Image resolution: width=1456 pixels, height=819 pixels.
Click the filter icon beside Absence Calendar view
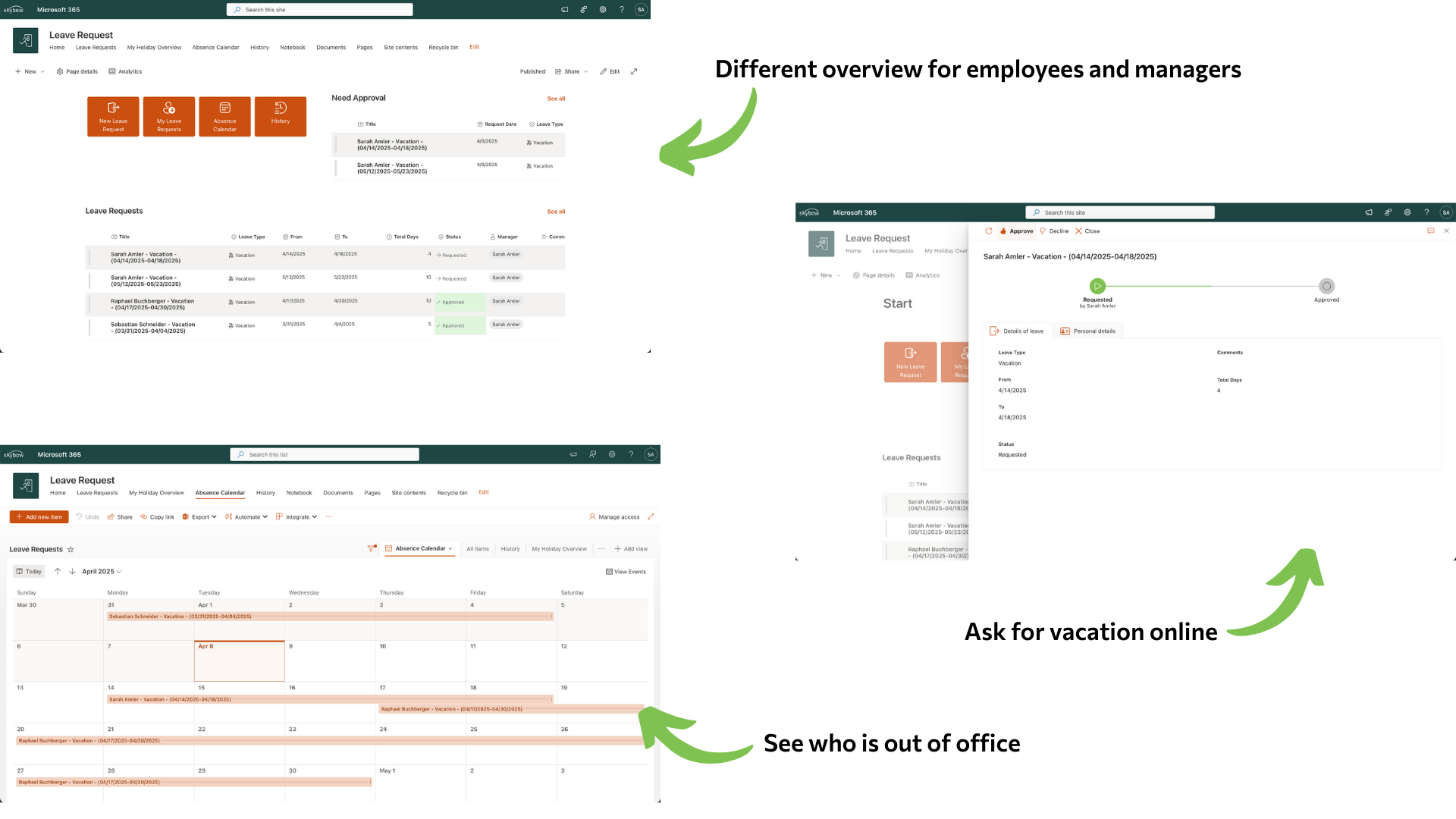(371, 548)
